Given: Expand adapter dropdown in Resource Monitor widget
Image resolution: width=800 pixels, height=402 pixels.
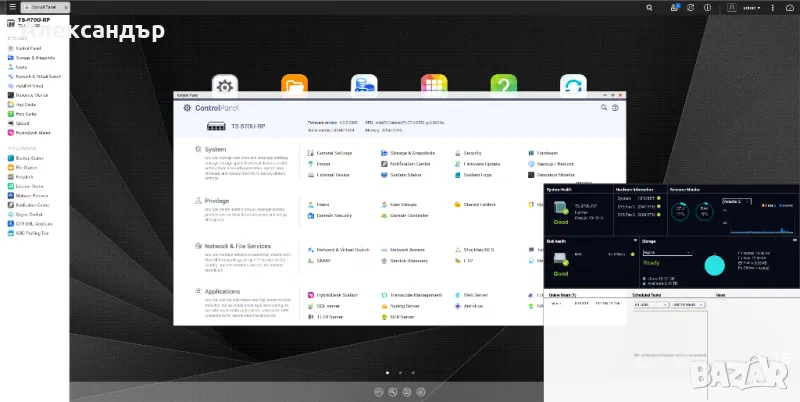Looking at the screenshot, I should click(737, 202).
